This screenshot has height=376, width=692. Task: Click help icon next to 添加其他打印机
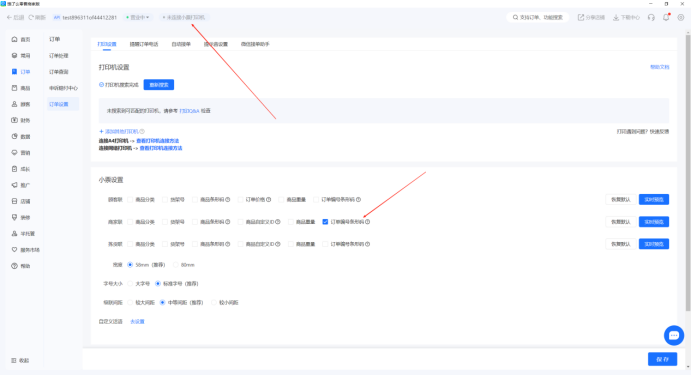pyautogui.click(x=142, y=132)
